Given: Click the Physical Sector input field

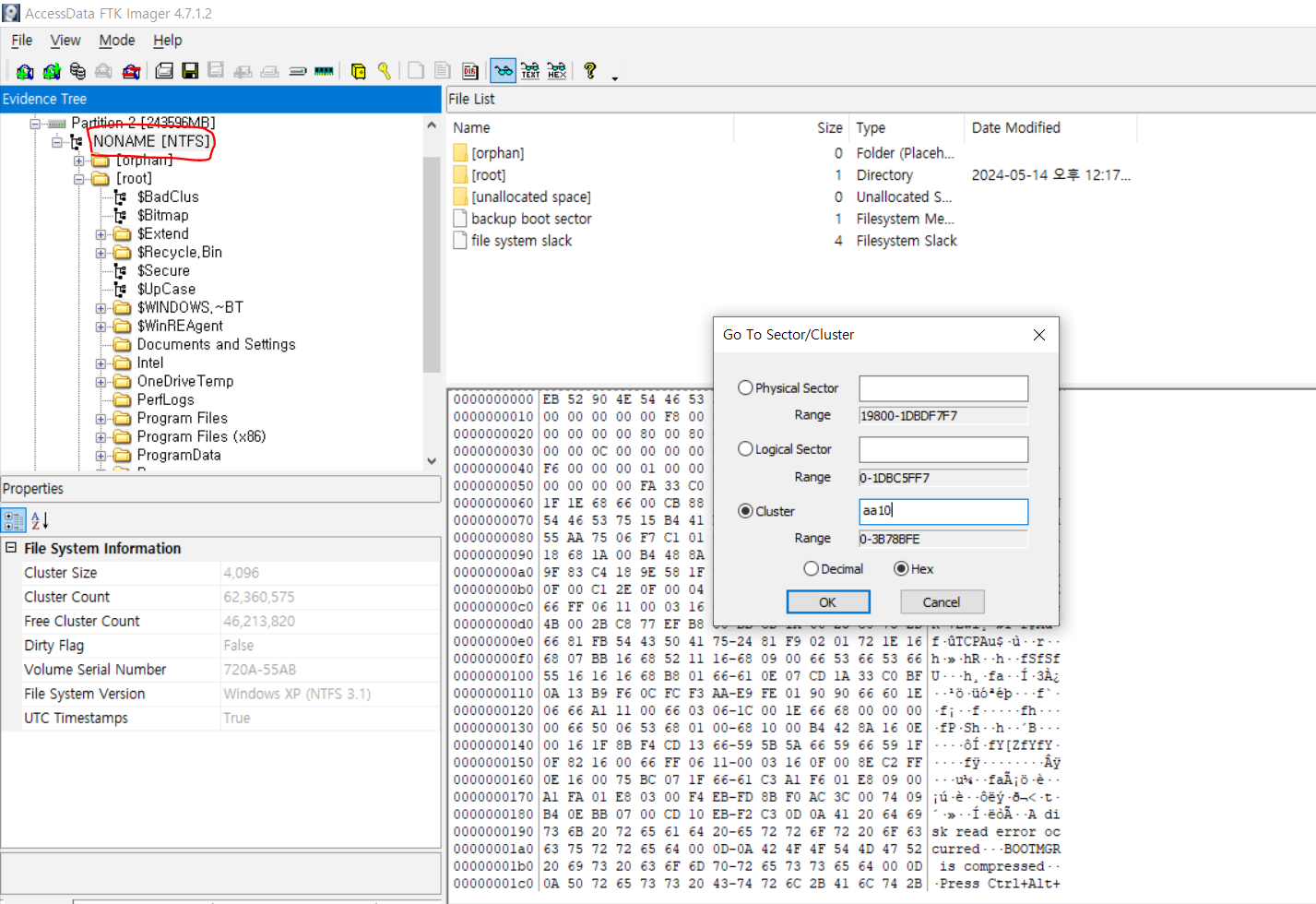Looking at the screenshot, I should [x=943, y=388].
